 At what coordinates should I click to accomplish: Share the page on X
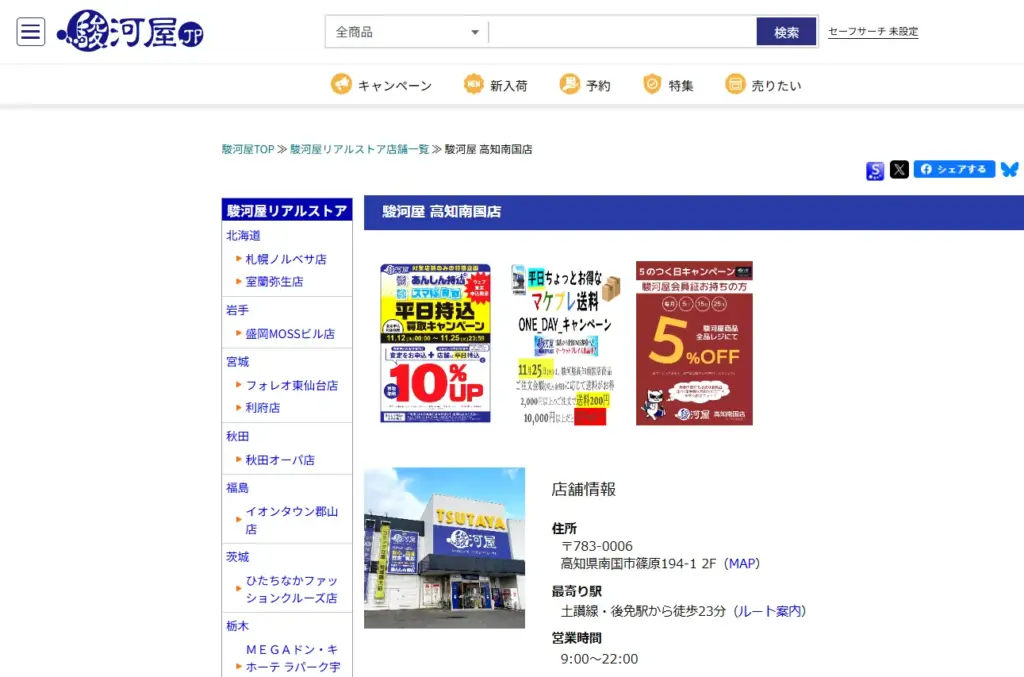click(899, 170)
